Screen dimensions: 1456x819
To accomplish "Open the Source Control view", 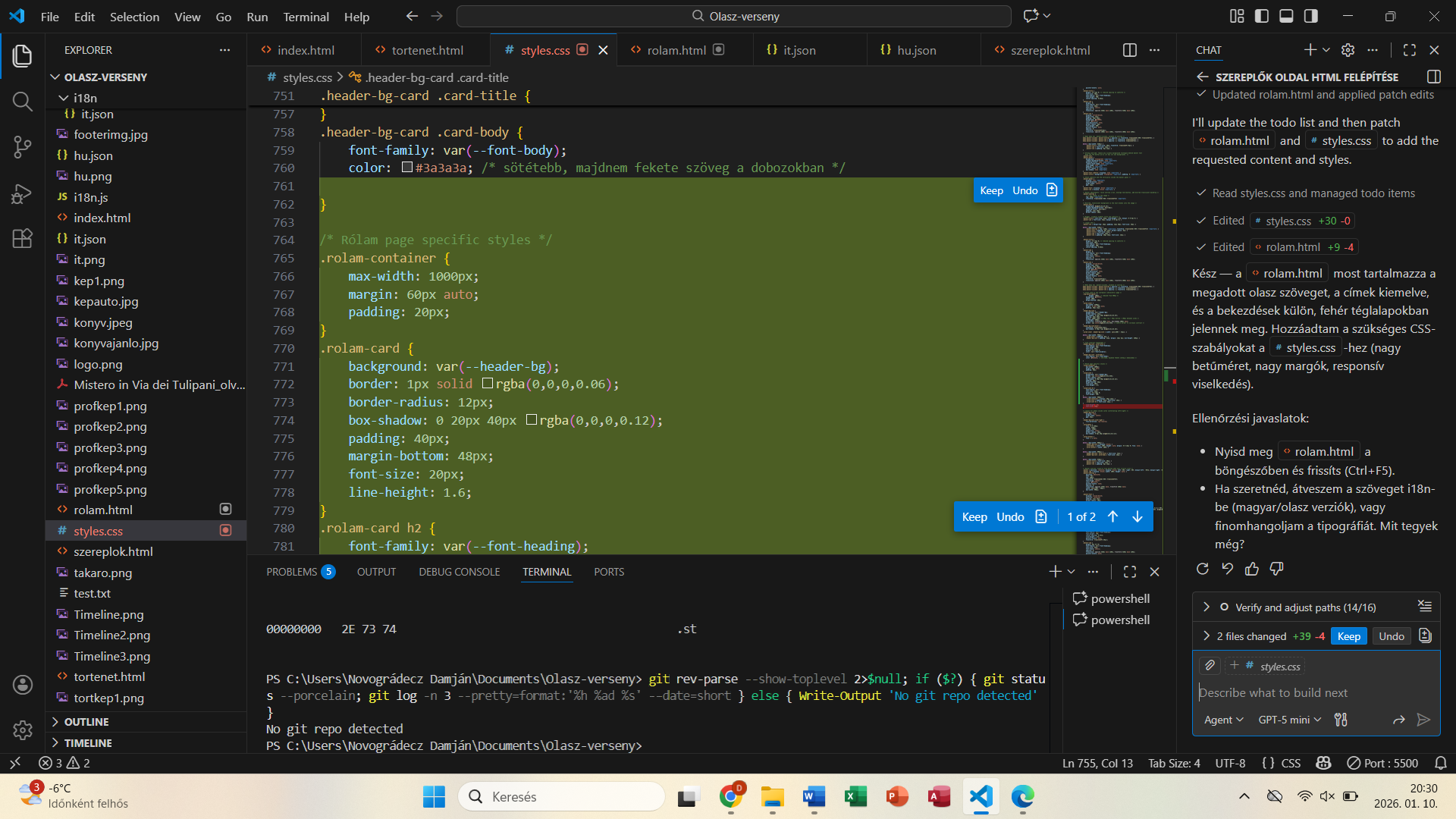I will (x=22, y=147).
